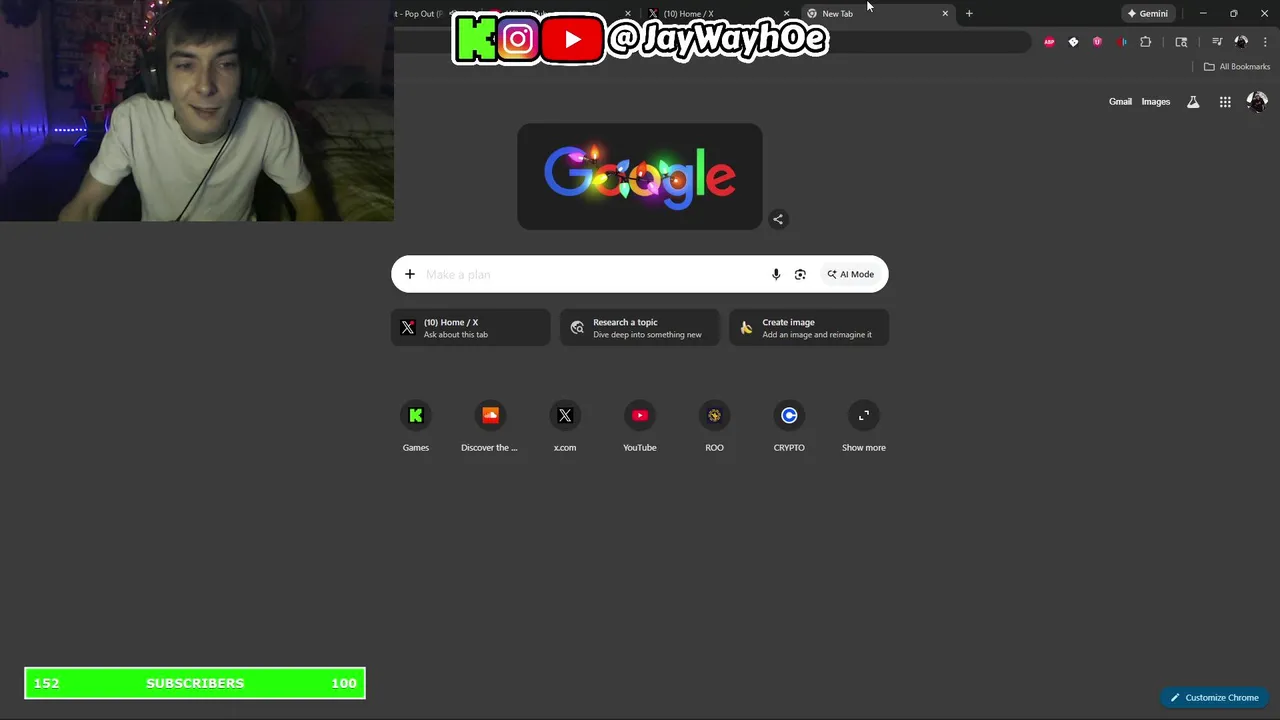Screen dimensions: 1280x720
Task: Select Research a topic suggestion
Action: tap(640, 328)
